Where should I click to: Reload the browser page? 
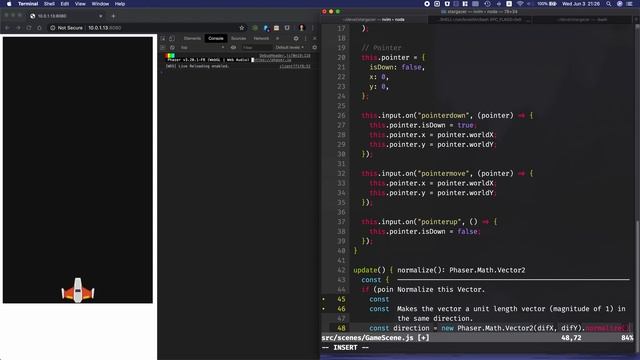pos(29,28)
